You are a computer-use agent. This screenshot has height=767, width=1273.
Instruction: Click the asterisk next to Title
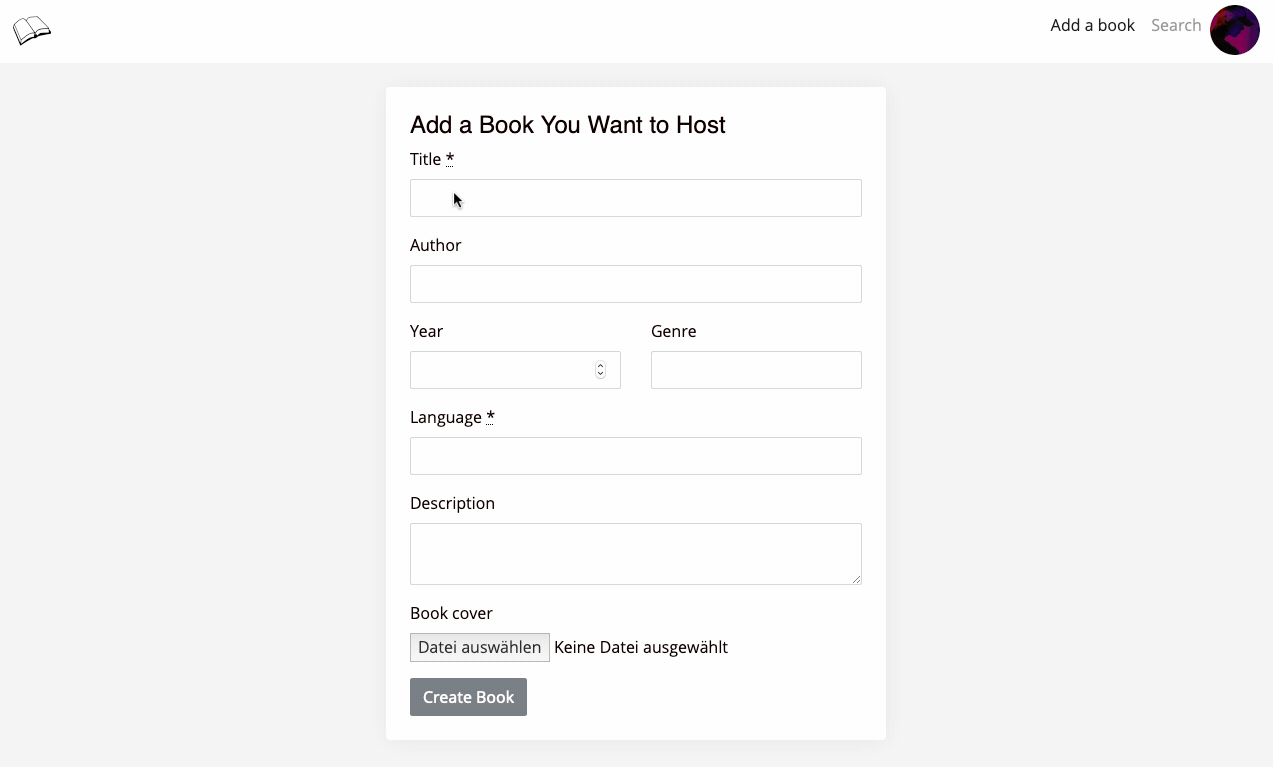449,157
